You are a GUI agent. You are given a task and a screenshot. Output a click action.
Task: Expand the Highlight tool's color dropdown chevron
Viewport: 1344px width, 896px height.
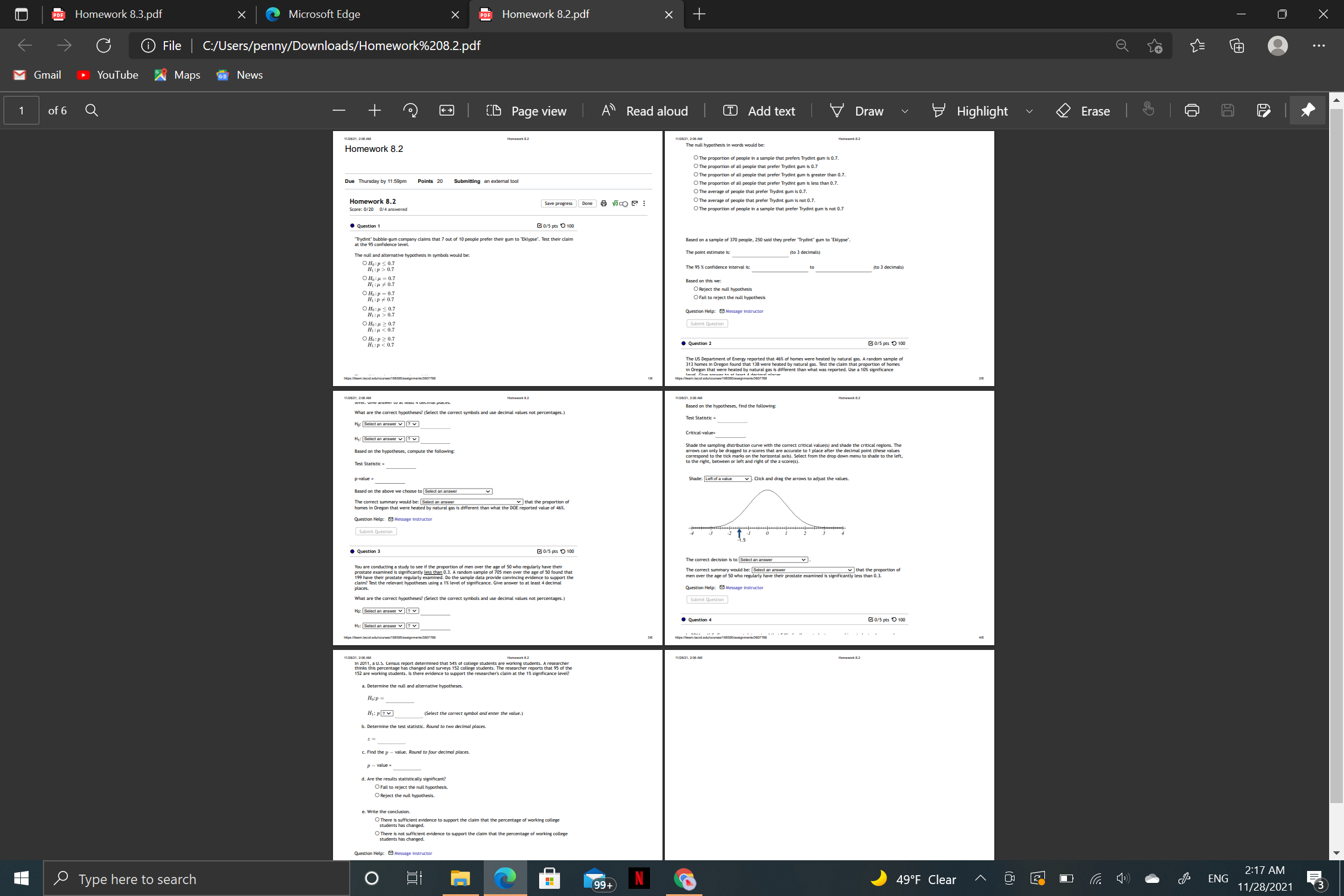1030,111
